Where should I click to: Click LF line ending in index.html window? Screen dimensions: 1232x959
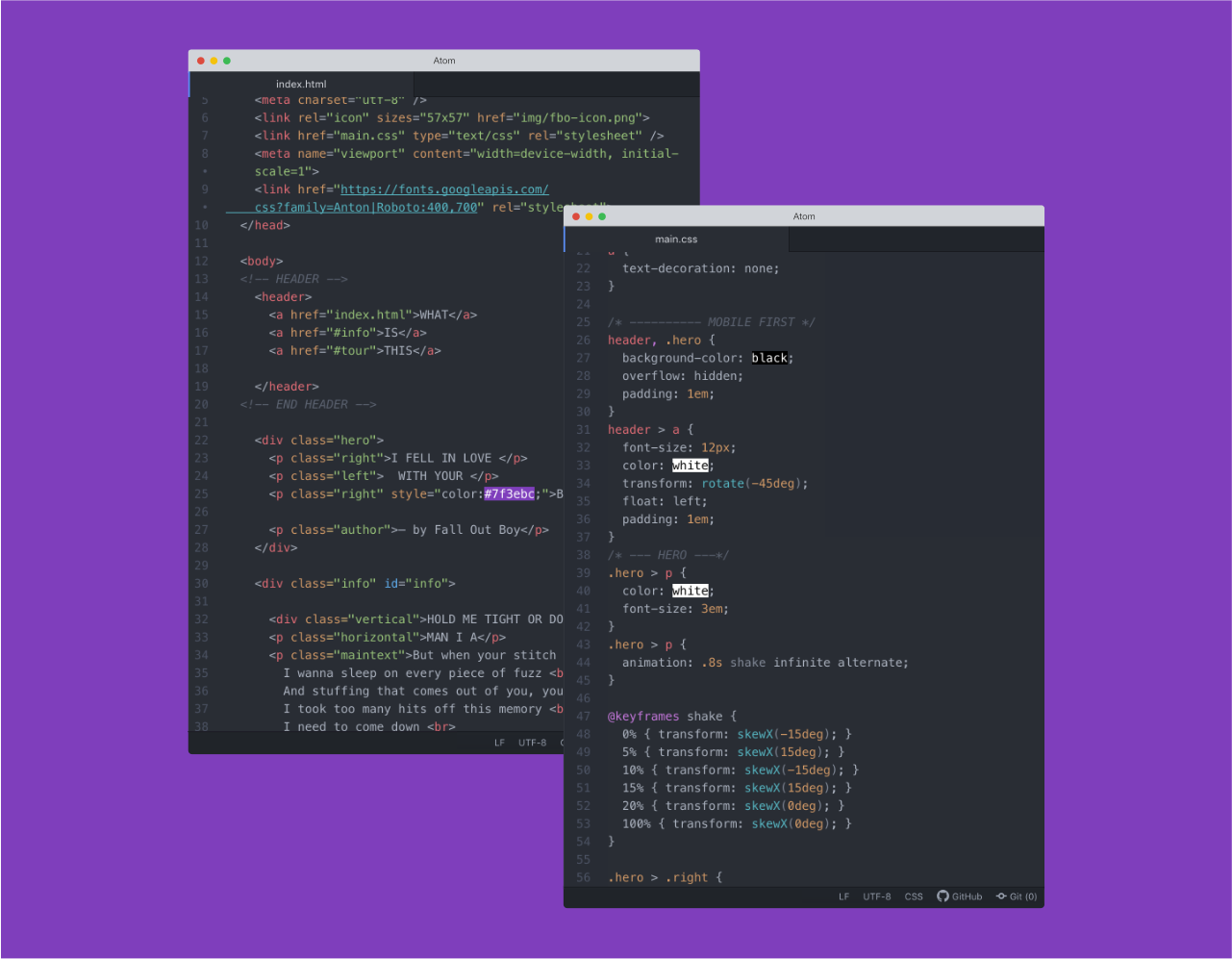499,743
